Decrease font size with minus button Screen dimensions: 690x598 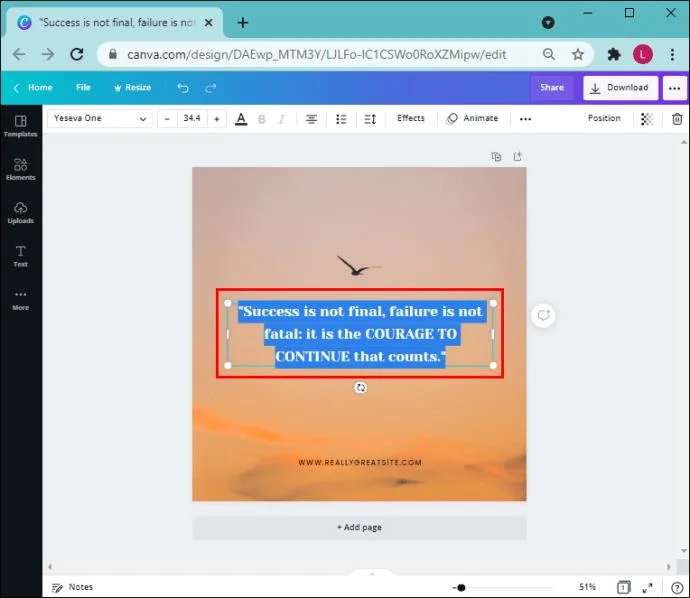point(167,119)
